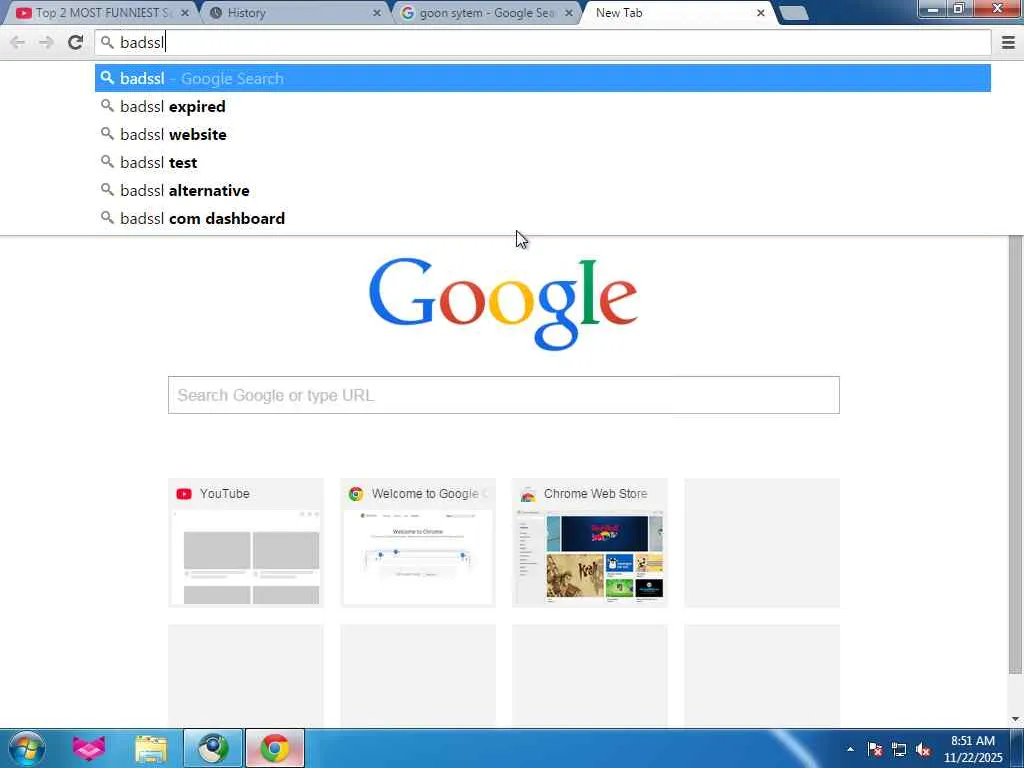
Task: Open the Chrome hamburger menu
Action: tap(1008, 42)
